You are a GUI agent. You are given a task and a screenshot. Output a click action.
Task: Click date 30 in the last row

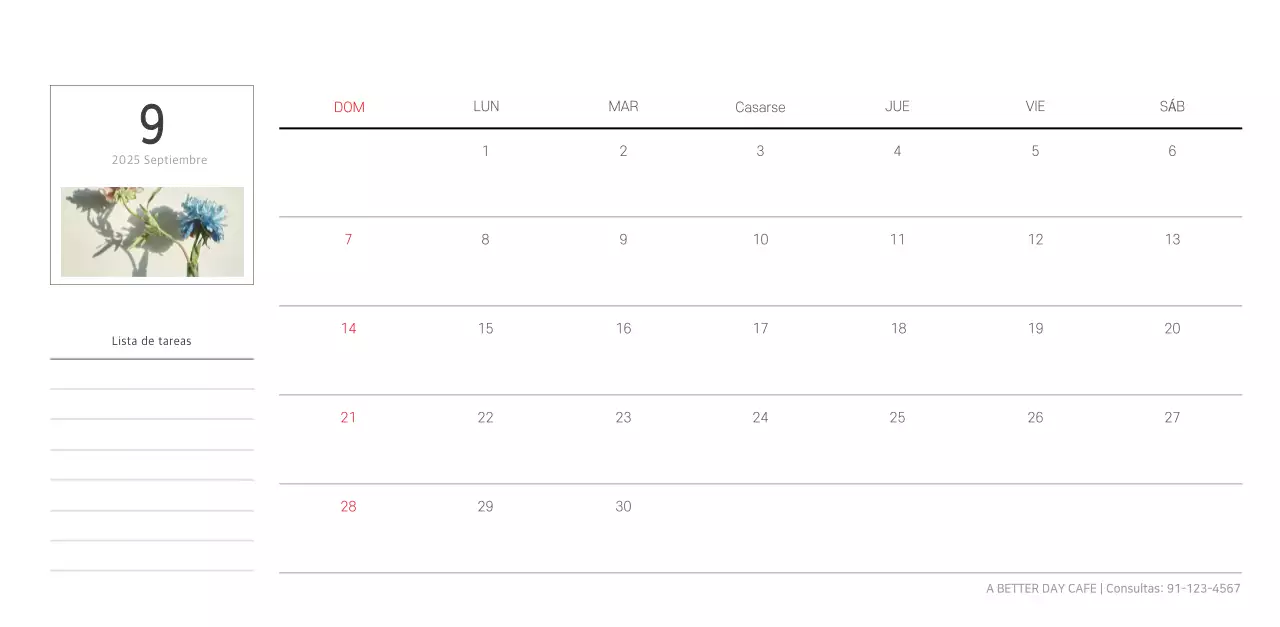(623, 506)
